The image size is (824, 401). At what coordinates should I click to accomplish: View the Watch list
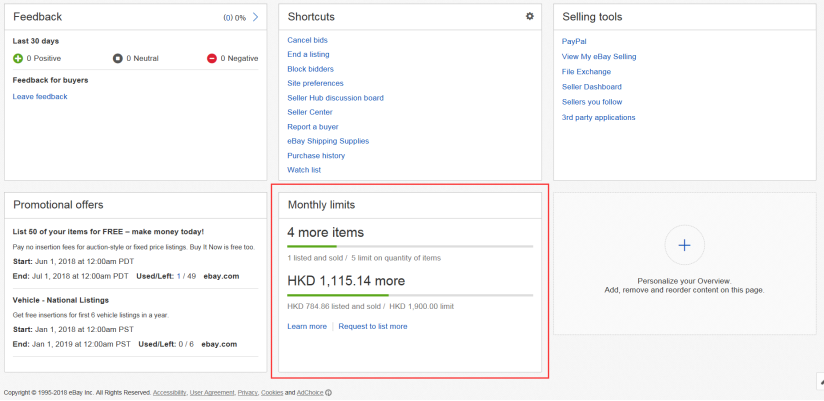coord(303,170)
